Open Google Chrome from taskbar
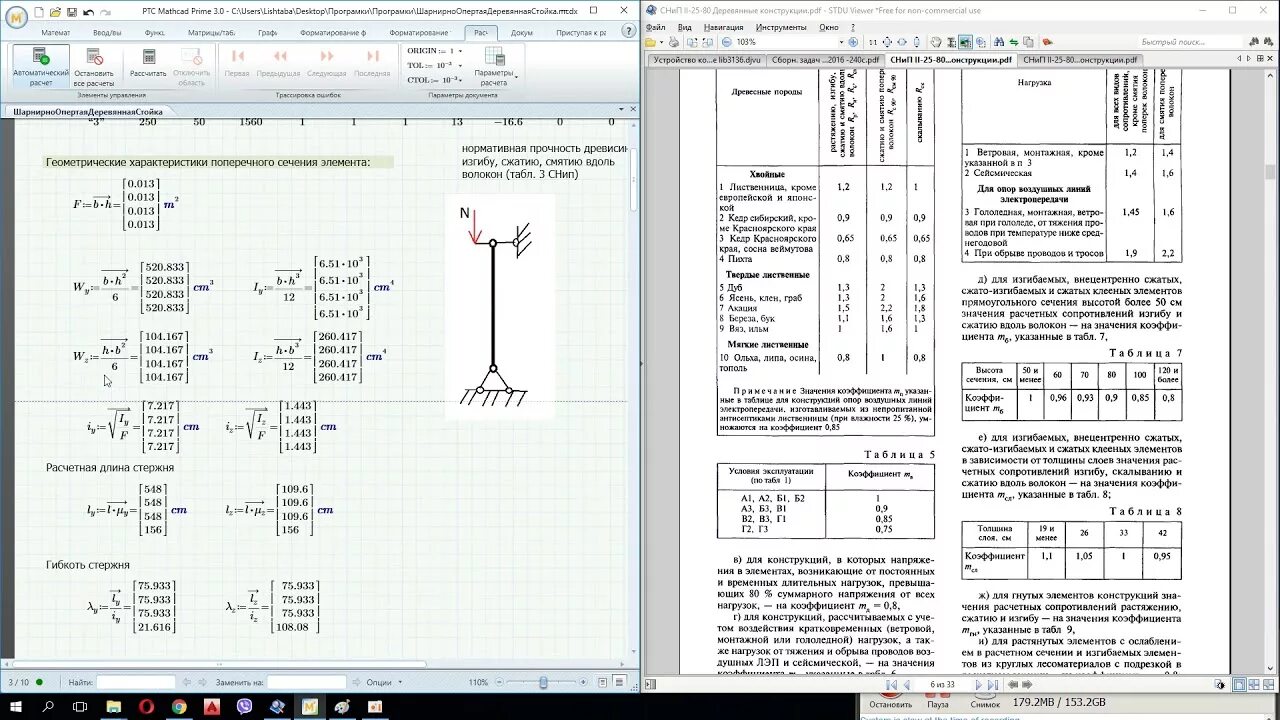1280x720 pixels. tap(179, 706)
